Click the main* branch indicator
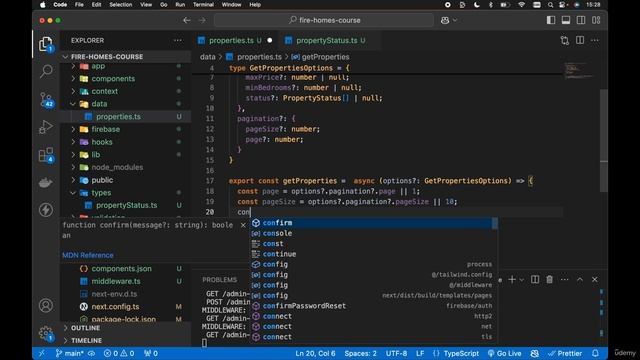 point(69,353)
